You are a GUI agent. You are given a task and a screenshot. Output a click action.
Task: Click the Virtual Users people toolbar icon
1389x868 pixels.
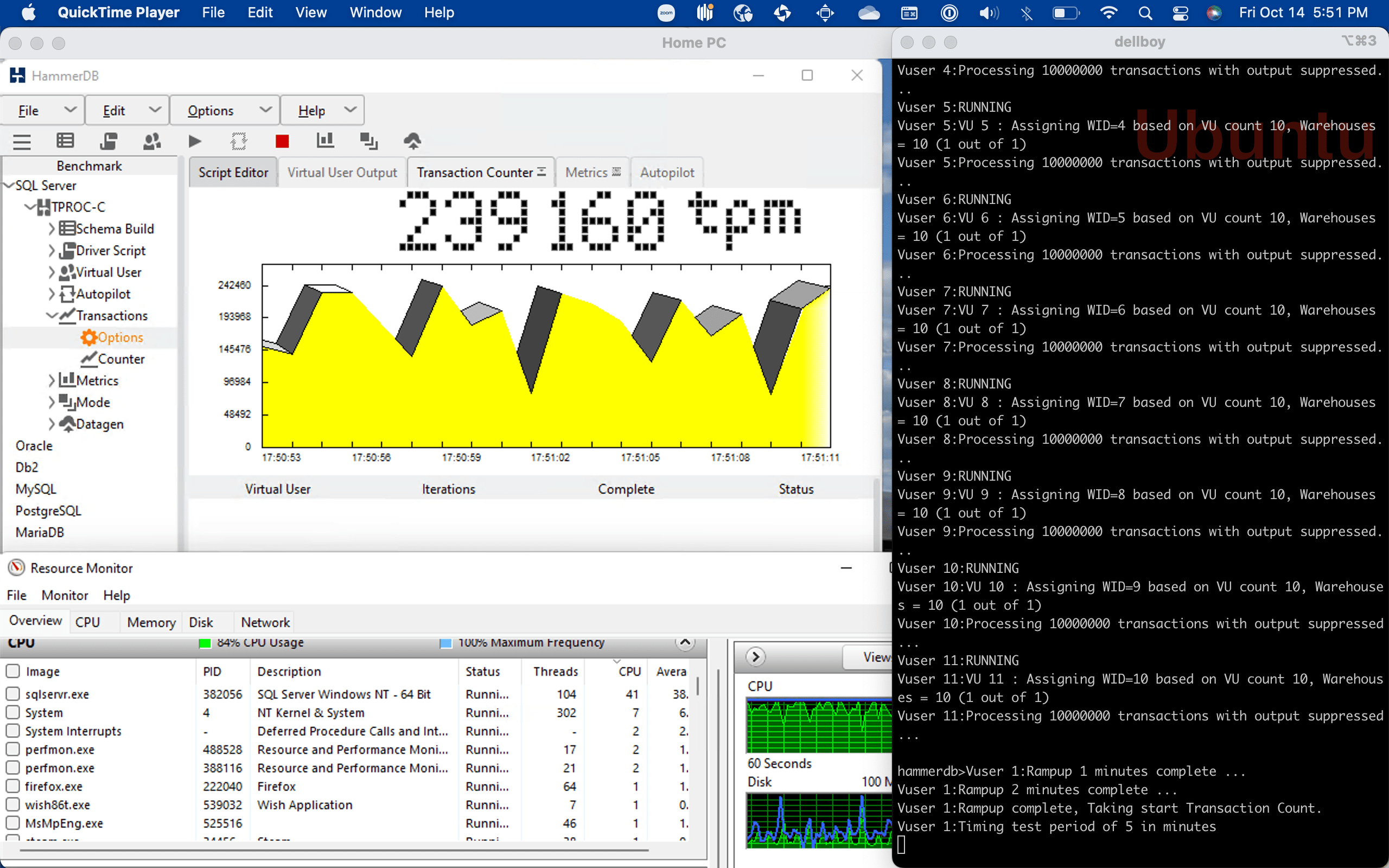[151, 141]
